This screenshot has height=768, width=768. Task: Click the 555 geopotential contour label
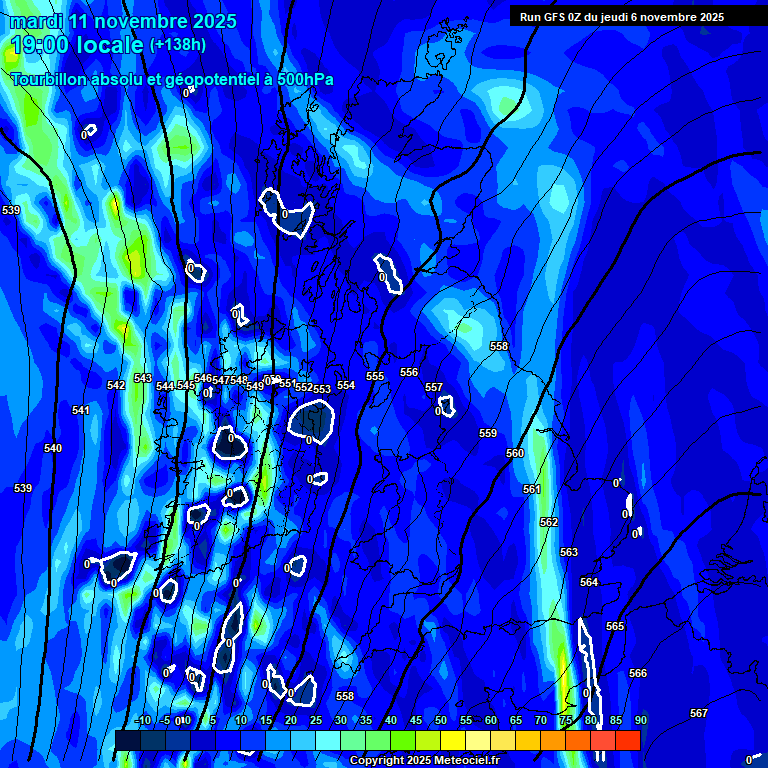[375, 376]
